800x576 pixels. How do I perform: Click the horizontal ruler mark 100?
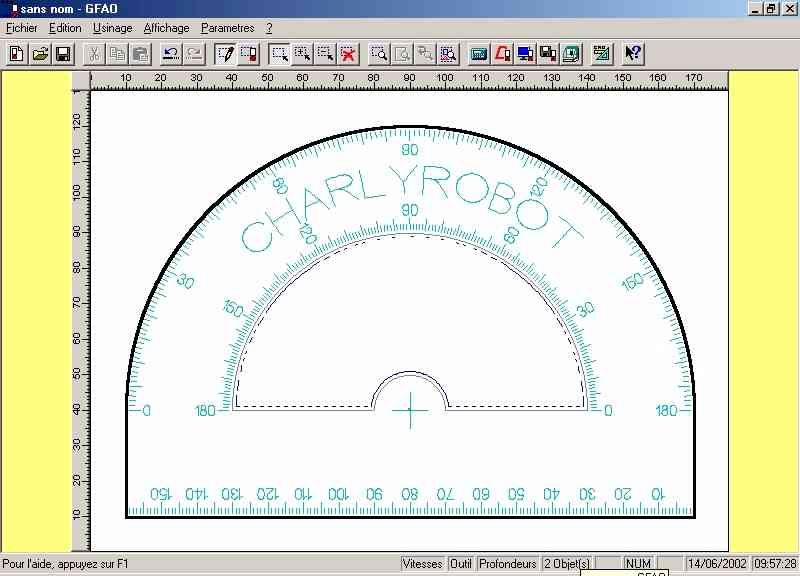(445, 78)
